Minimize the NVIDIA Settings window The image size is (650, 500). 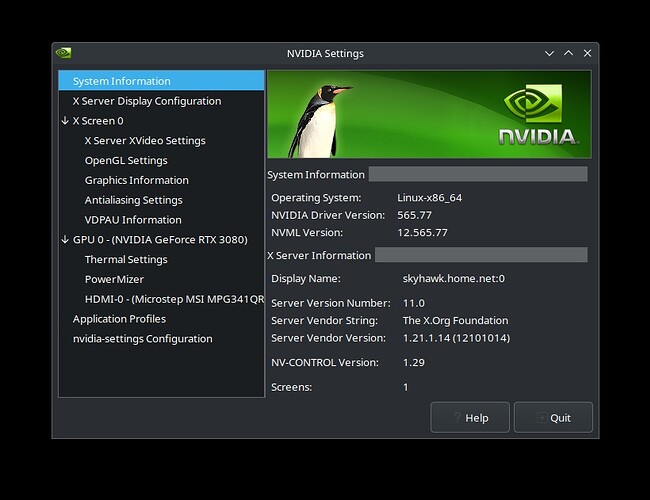tap(549, 53)
